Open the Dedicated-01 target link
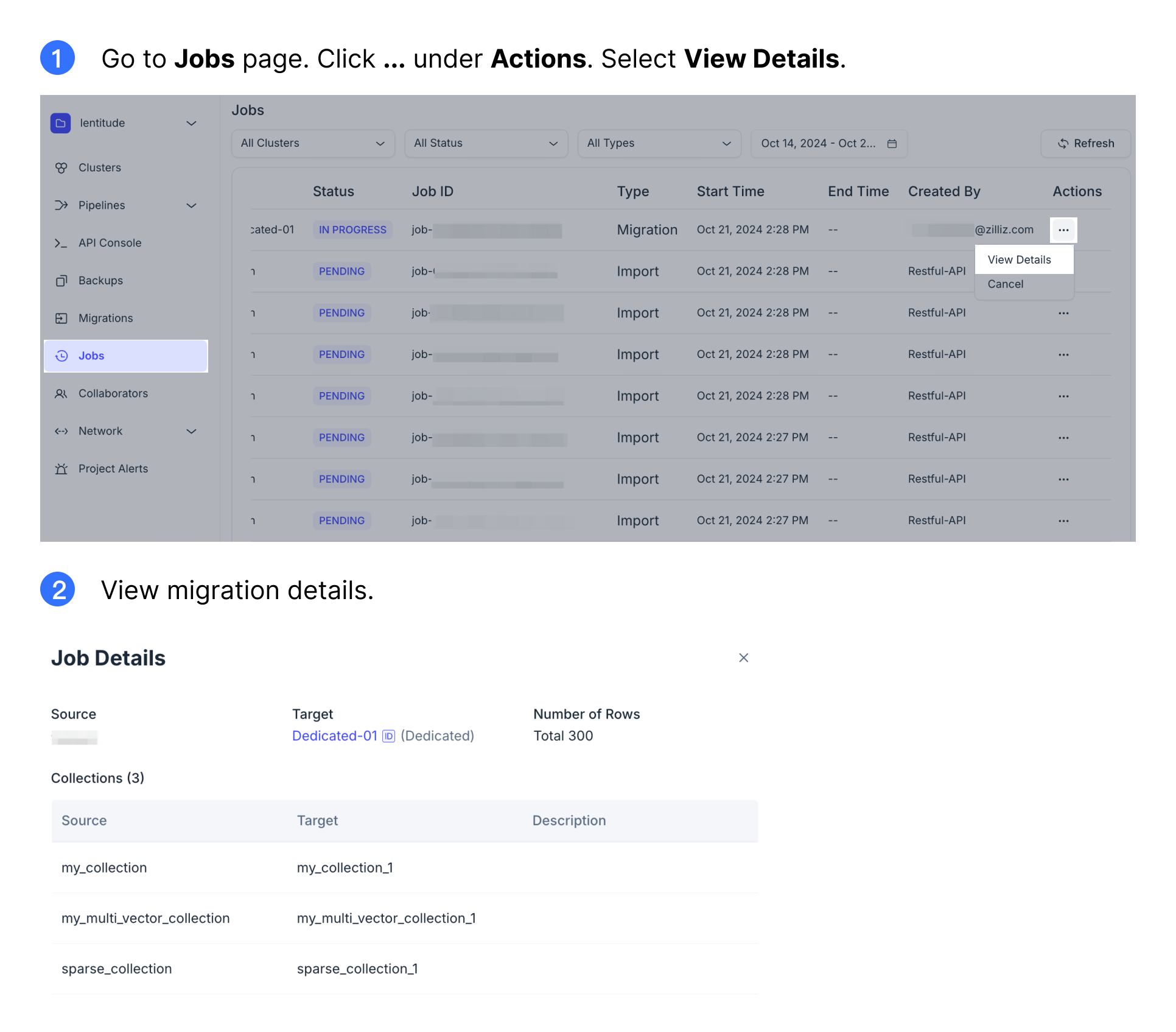Image resolution: width=1176 pixels, height=1032 pixels. click(334, 736)
